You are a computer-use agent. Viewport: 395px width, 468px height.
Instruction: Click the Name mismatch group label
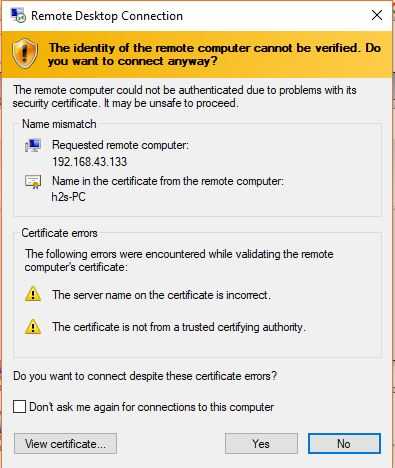59,124
